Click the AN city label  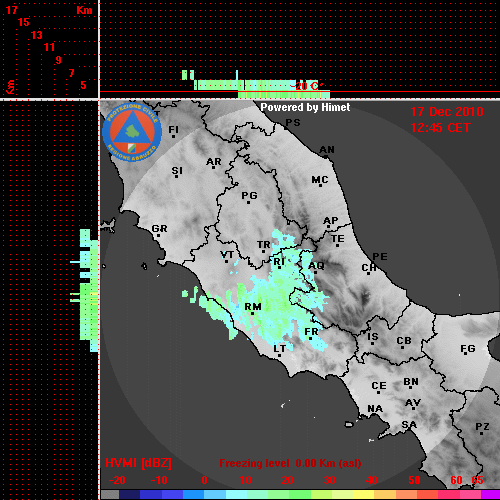327,150
